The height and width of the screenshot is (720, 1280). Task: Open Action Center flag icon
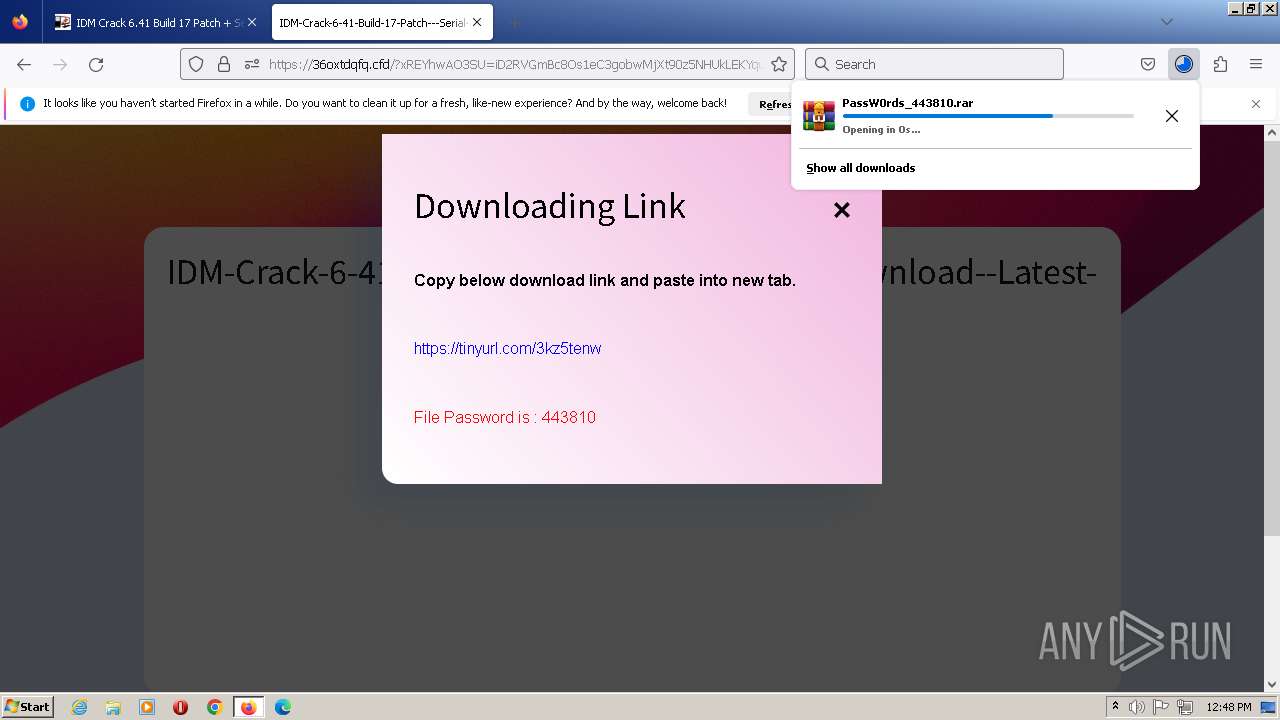point(1162,707)
